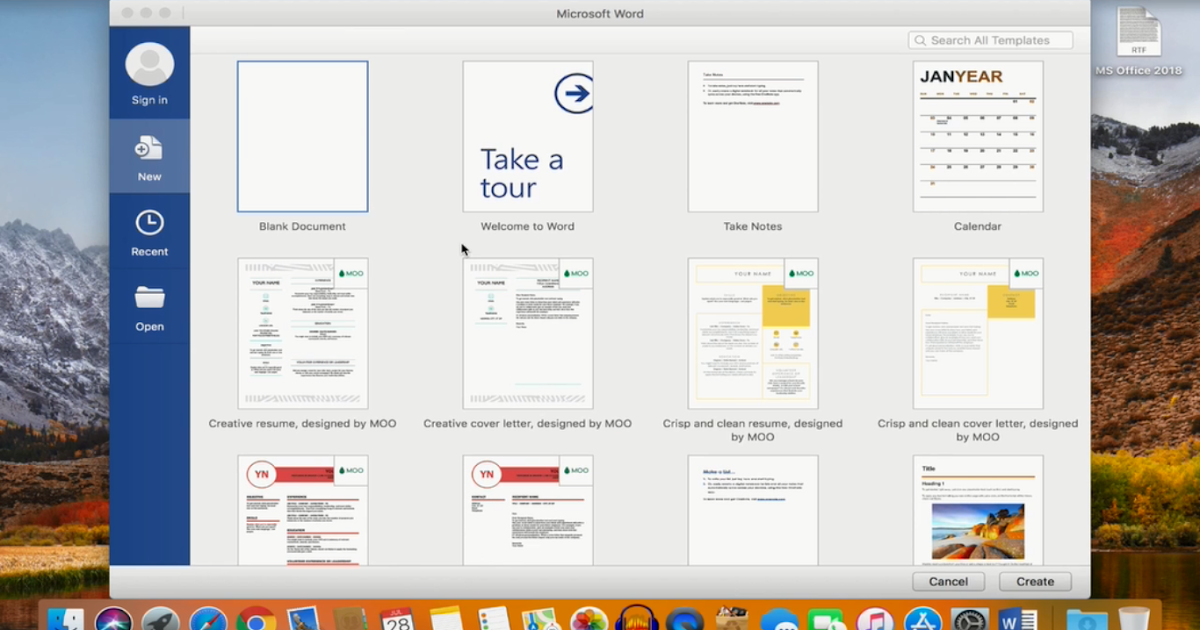Click the Search All Templates field

tap(990, 40)
